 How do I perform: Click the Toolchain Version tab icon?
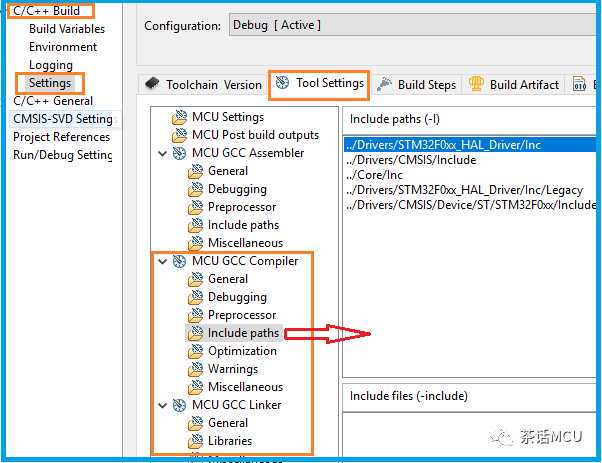point(152,83)
